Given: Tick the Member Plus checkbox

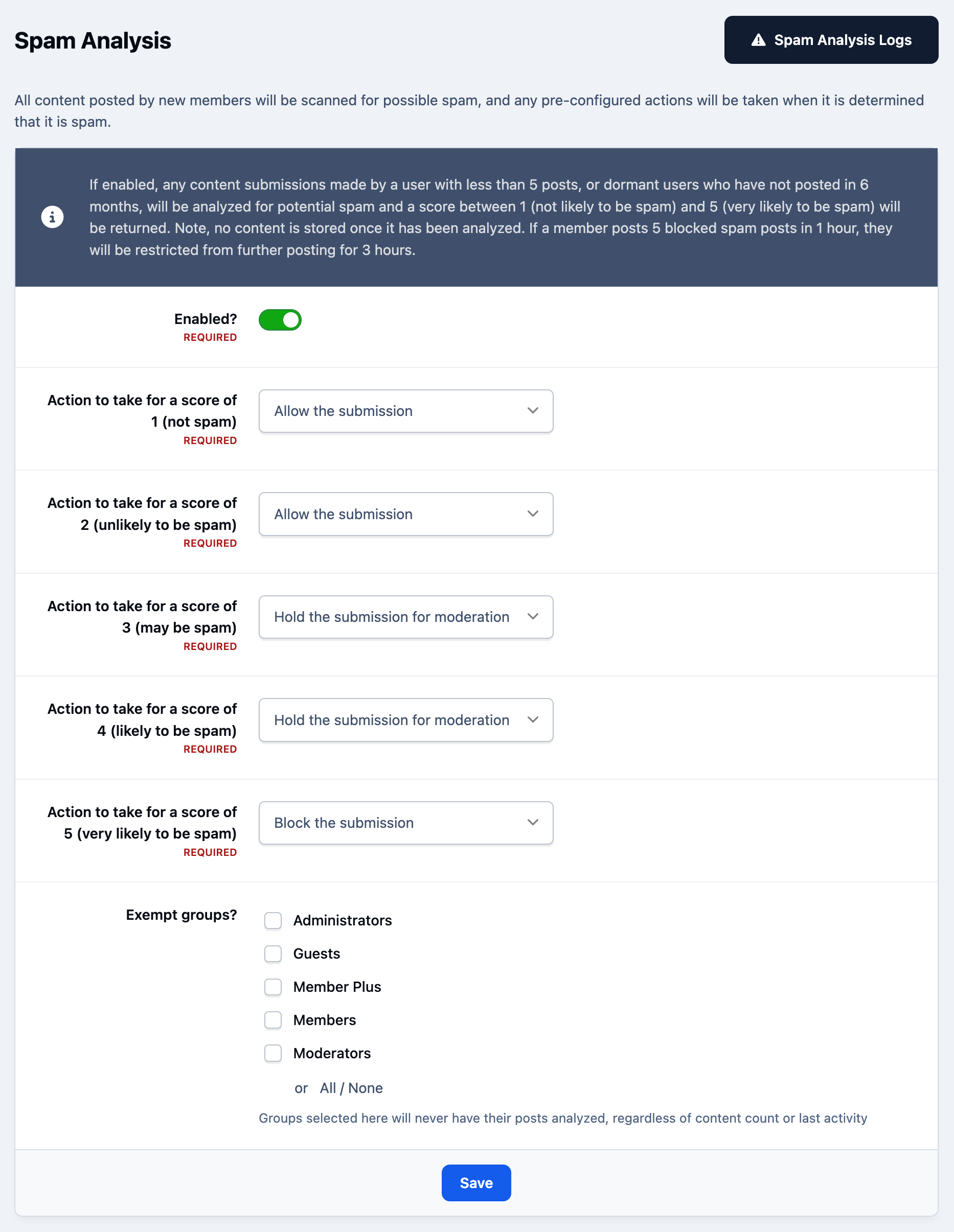Looking at the screenshot, I should point(273,987).
